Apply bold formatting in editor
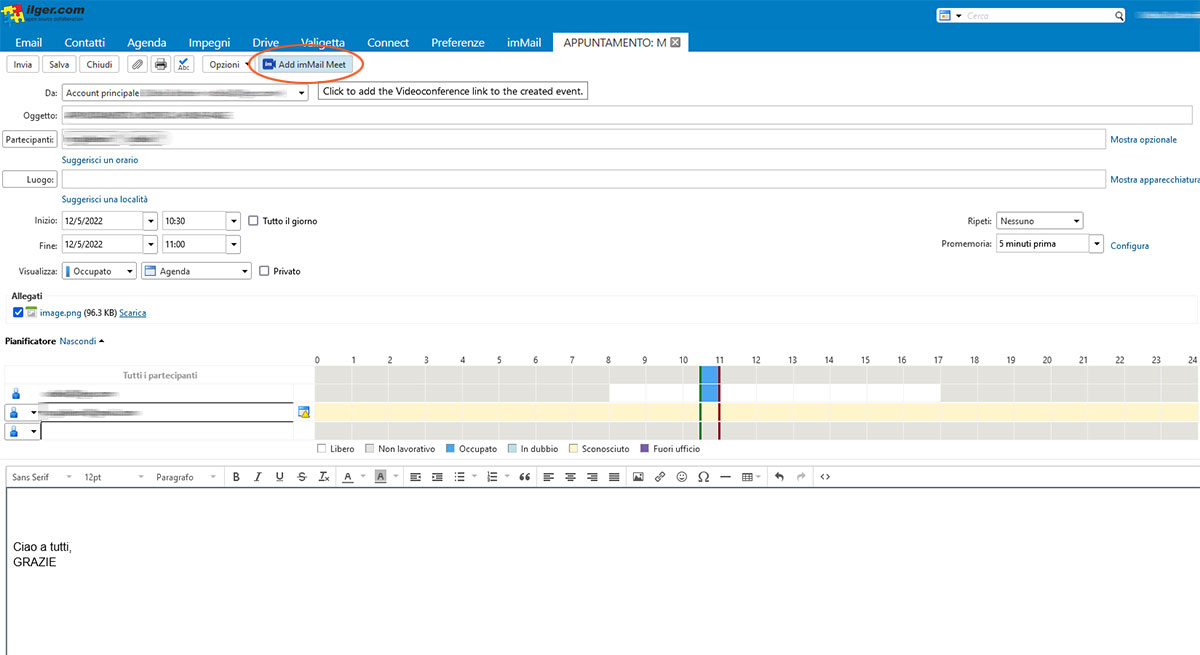Screen dimensions: 1200x655 pos(236,477)
